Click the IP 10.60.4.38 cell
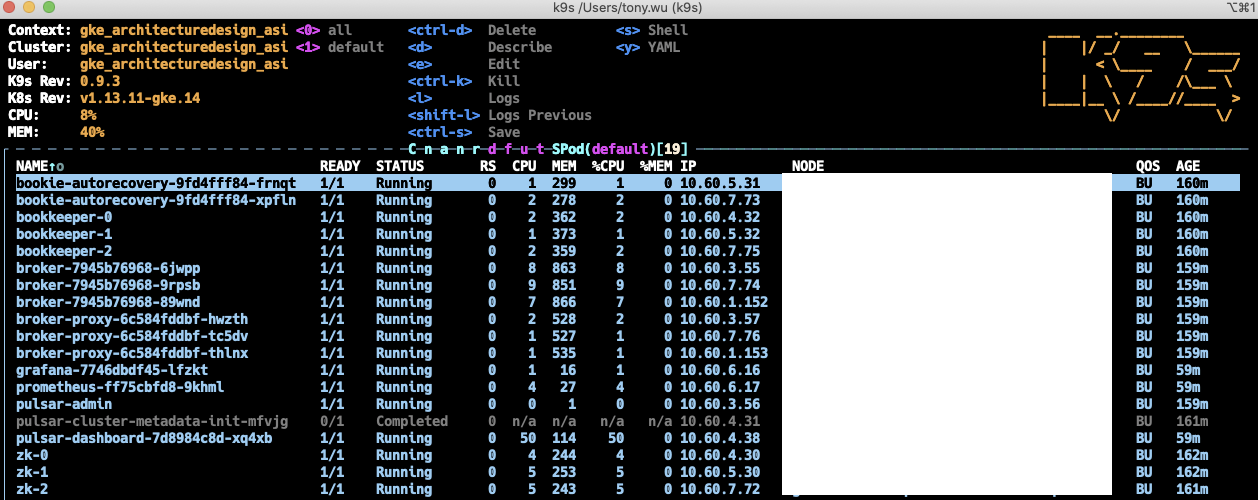The height and width of the screenshot is (500, 1260). 720,438
